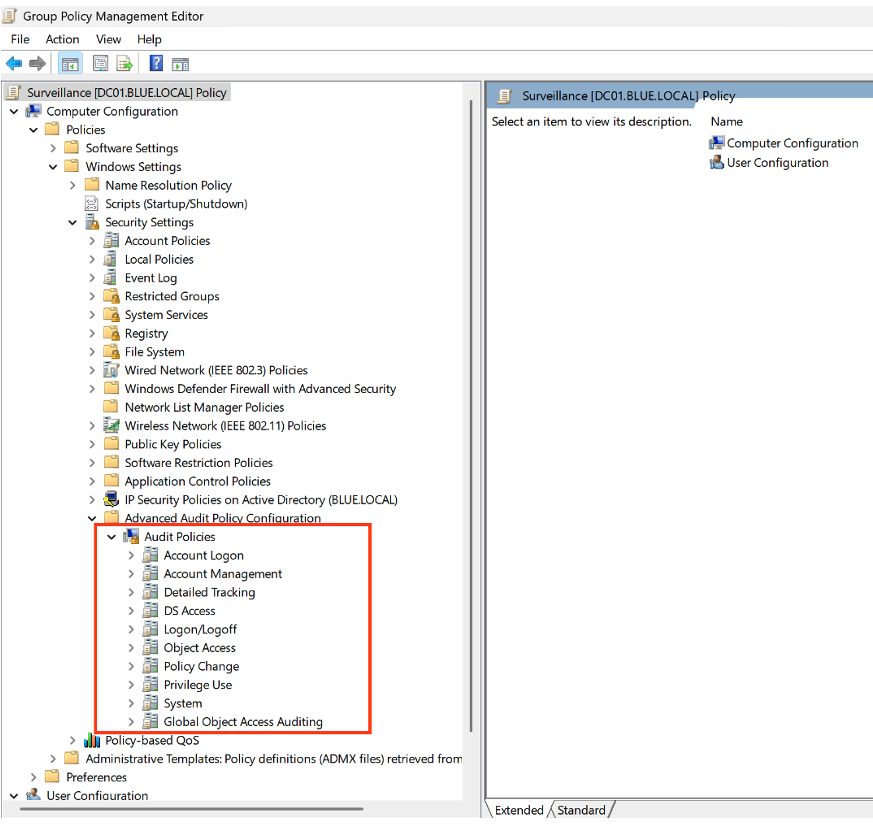Click the Export List toolbar icon
Viewport: 873px width, 824px height.
click(125, 64)
